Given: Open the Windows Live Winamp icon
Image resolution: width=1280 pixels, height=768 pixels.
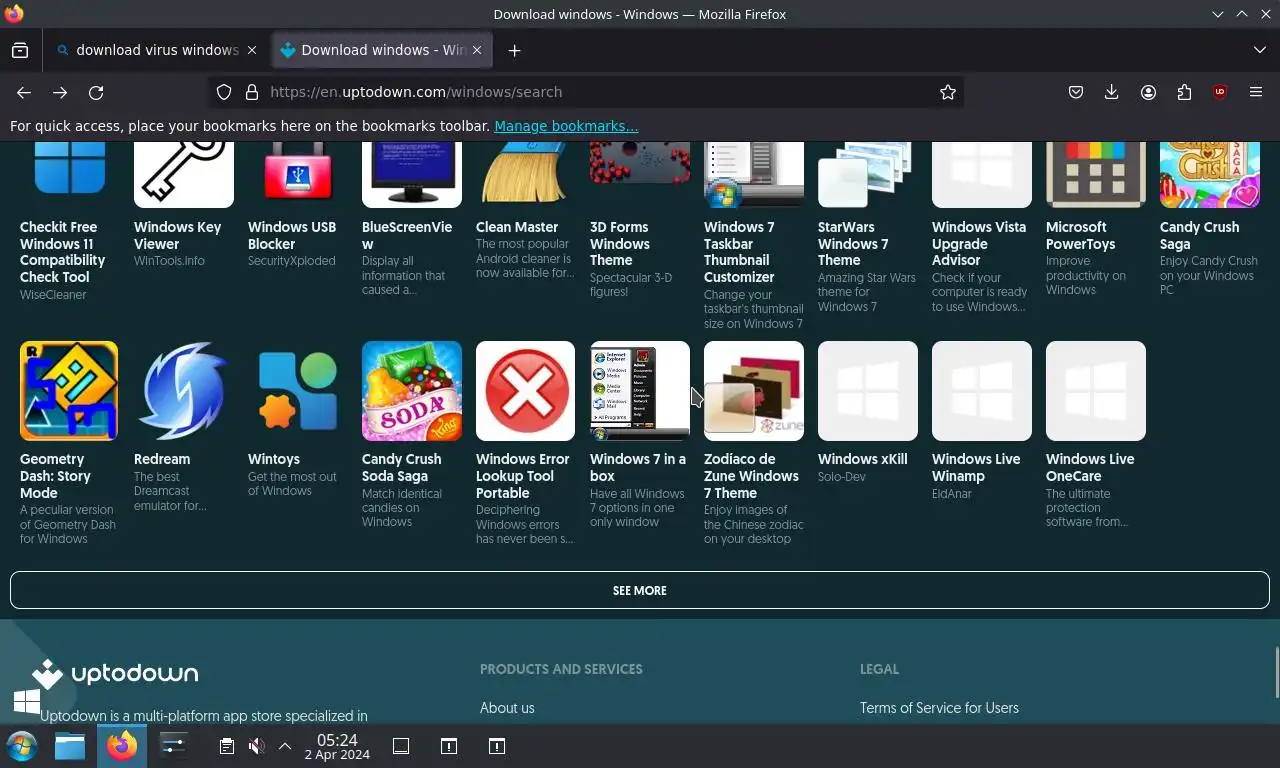Looking at the screenshot, I should 981,391.
